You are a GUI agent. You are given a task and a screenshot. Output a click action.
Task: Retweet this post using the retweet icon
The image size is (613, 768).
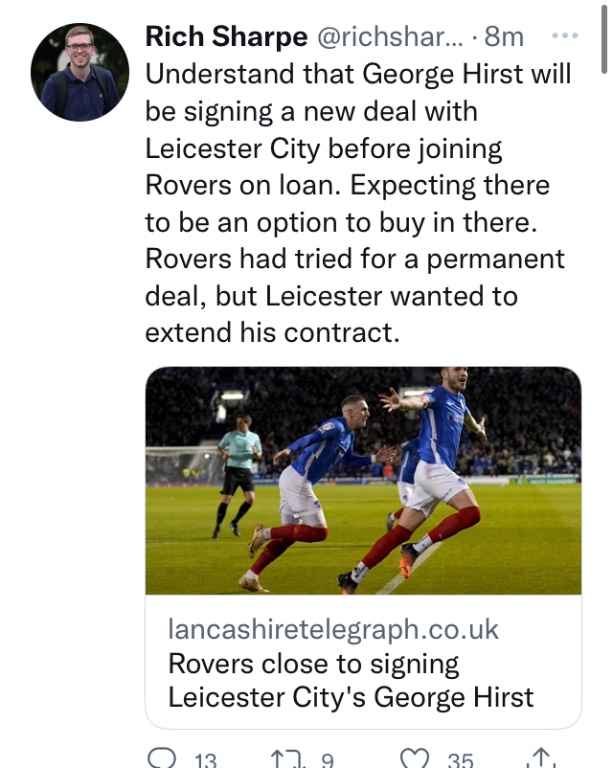pos(286,759)
